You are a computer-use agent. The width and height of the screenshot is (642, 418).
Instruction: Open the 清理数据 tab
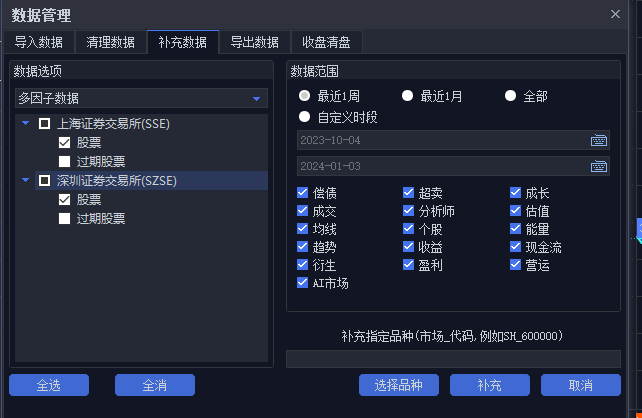pos(110,42)
